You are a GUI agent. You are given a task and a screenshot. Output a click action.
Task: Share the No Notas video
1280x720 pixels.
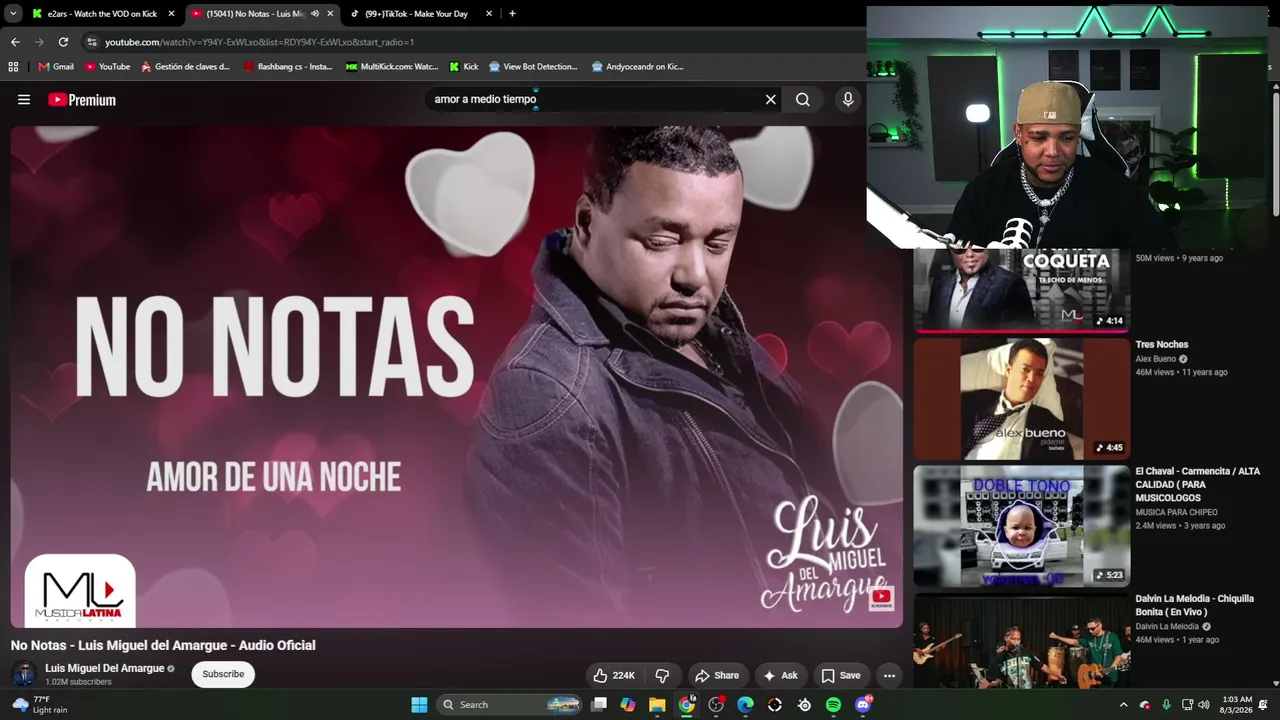point(717,676)
